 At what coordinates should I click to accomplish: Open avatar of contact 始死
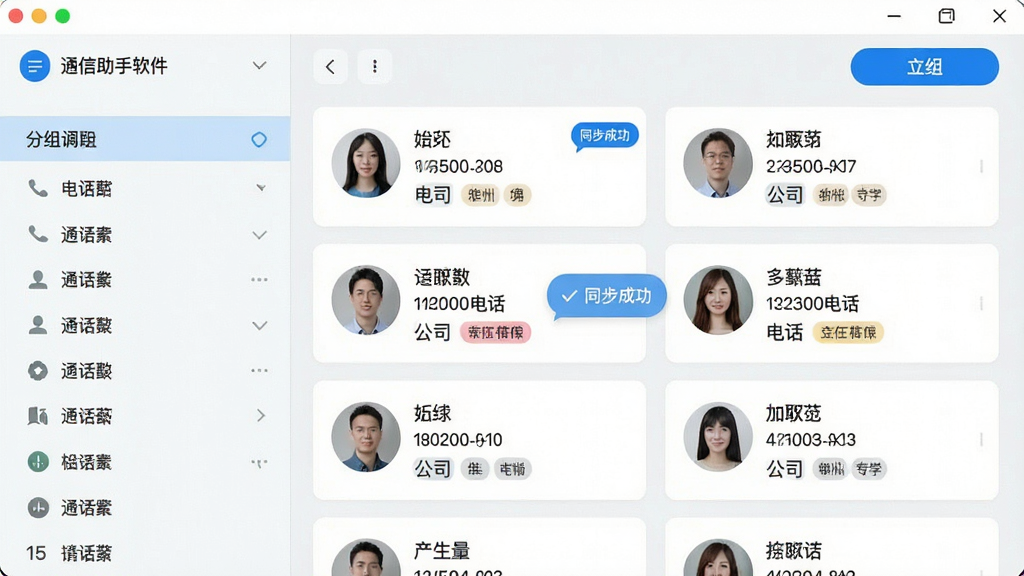366,163
